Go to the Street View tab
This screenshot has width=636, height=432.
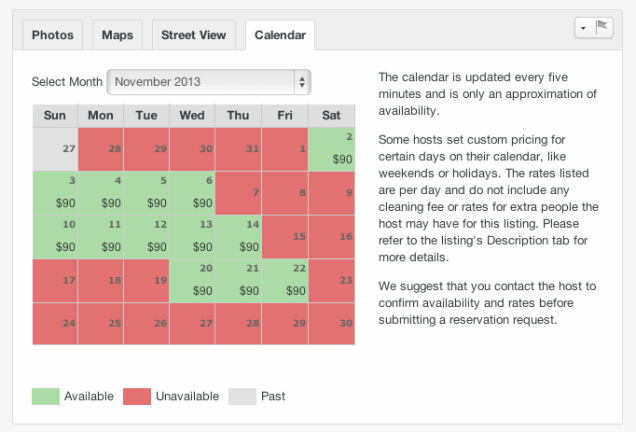coord(195,35)
